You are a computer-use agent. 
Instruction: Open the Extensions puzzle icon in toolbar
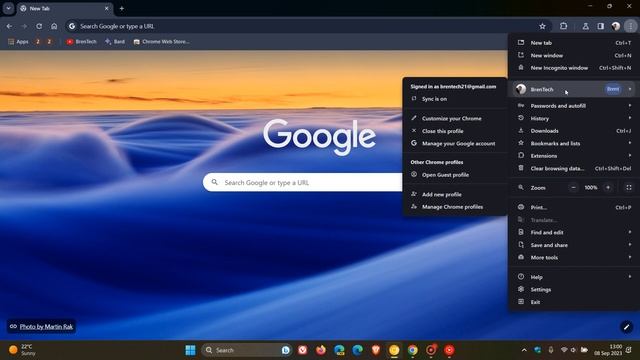point(564,26)
